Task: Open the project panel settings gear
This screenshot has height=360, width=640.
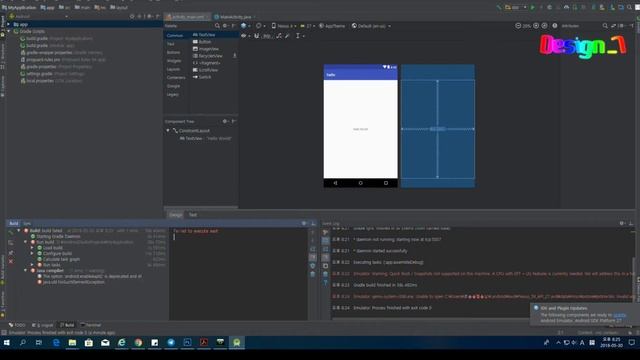Action: (149, 16)
